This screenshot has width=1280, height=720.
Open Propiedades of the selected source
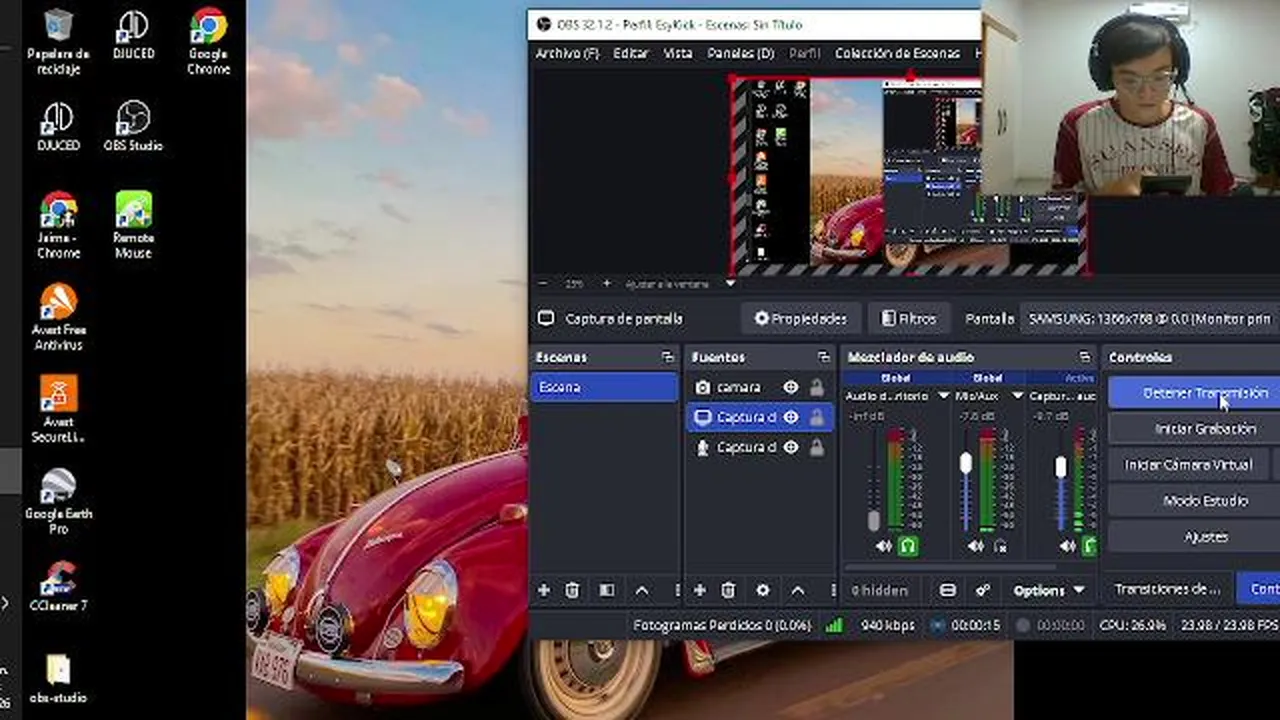(800, 319)
